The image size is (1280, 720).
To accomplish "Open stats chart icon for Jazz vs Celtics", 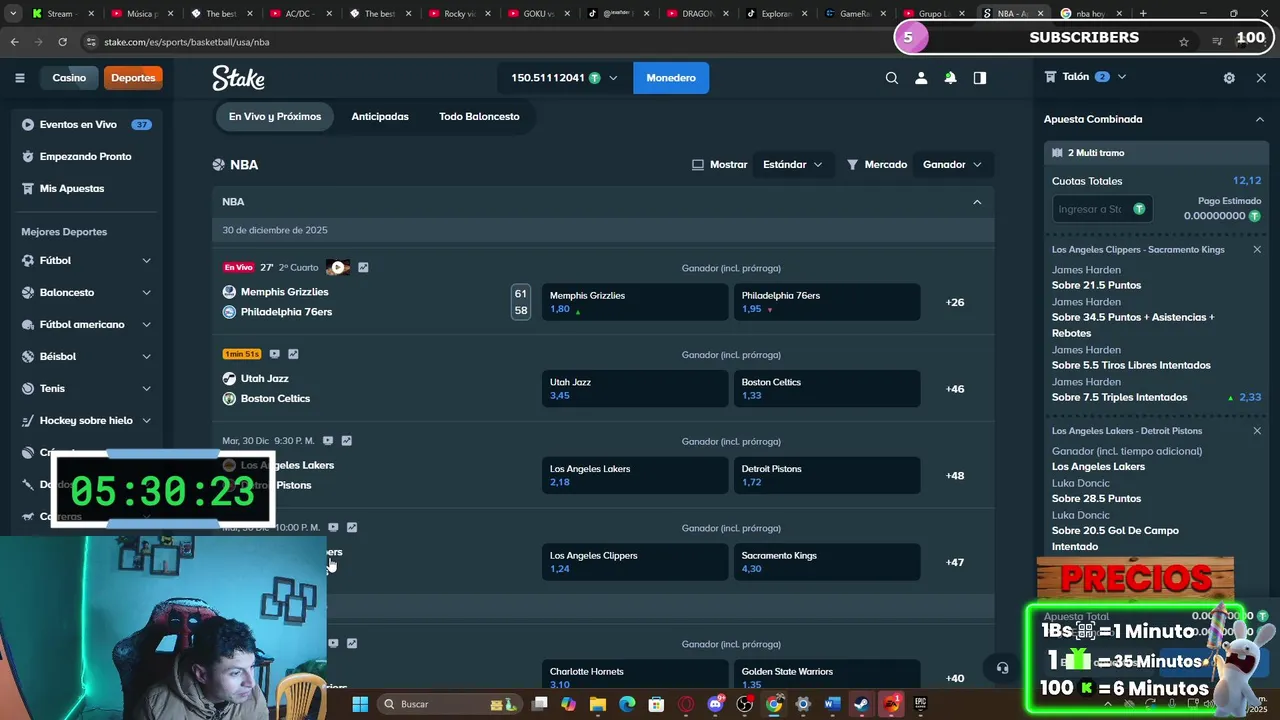I will click(x=293, y=354).
